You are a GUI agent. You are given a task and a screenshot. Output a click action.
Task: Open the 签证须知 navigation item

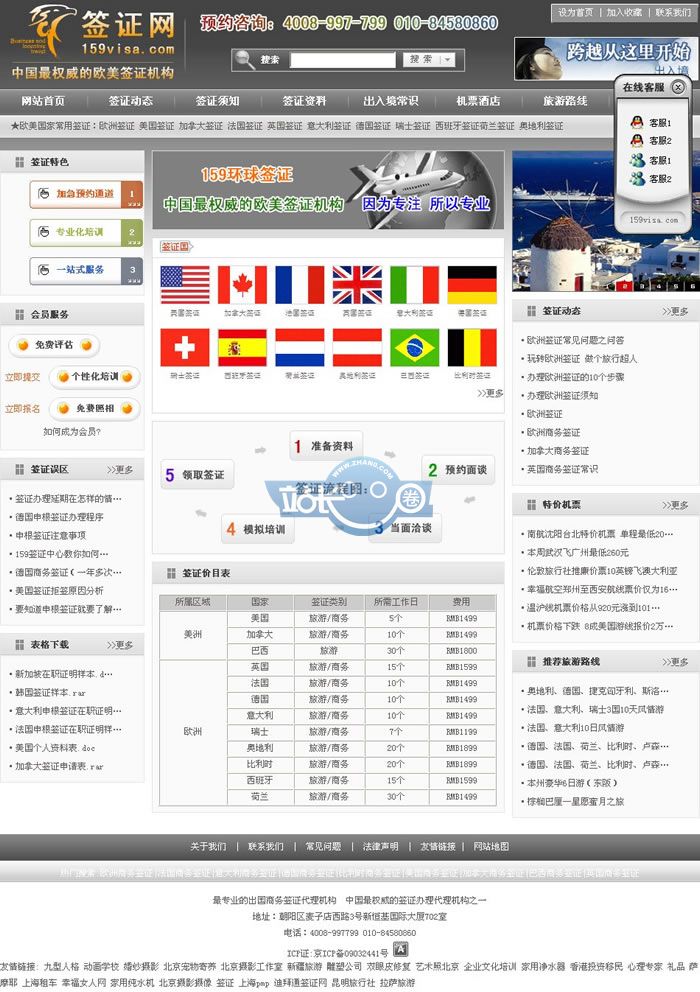(217, 101)
